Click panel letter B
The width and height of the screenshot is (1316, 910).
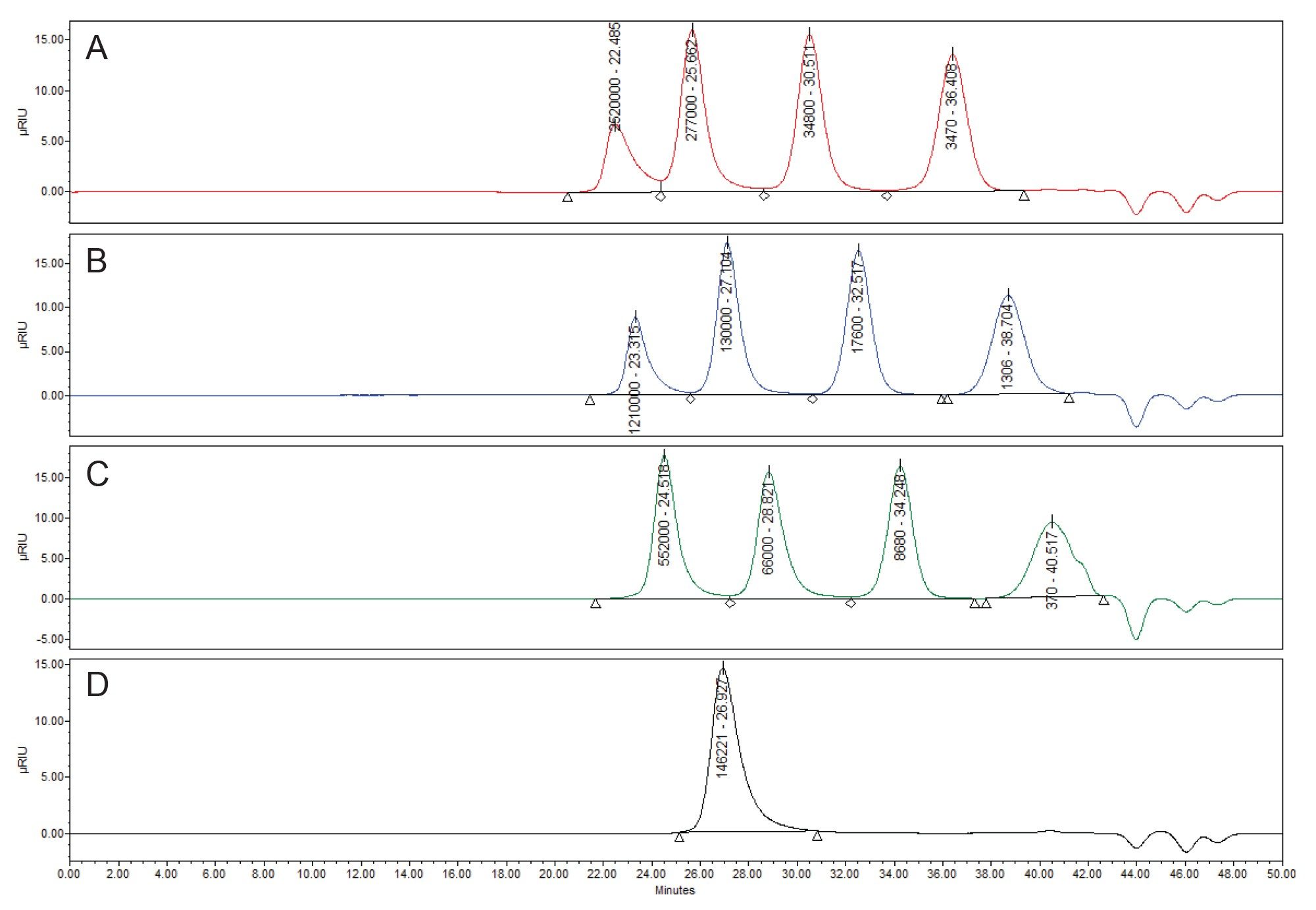coord(97,261)
